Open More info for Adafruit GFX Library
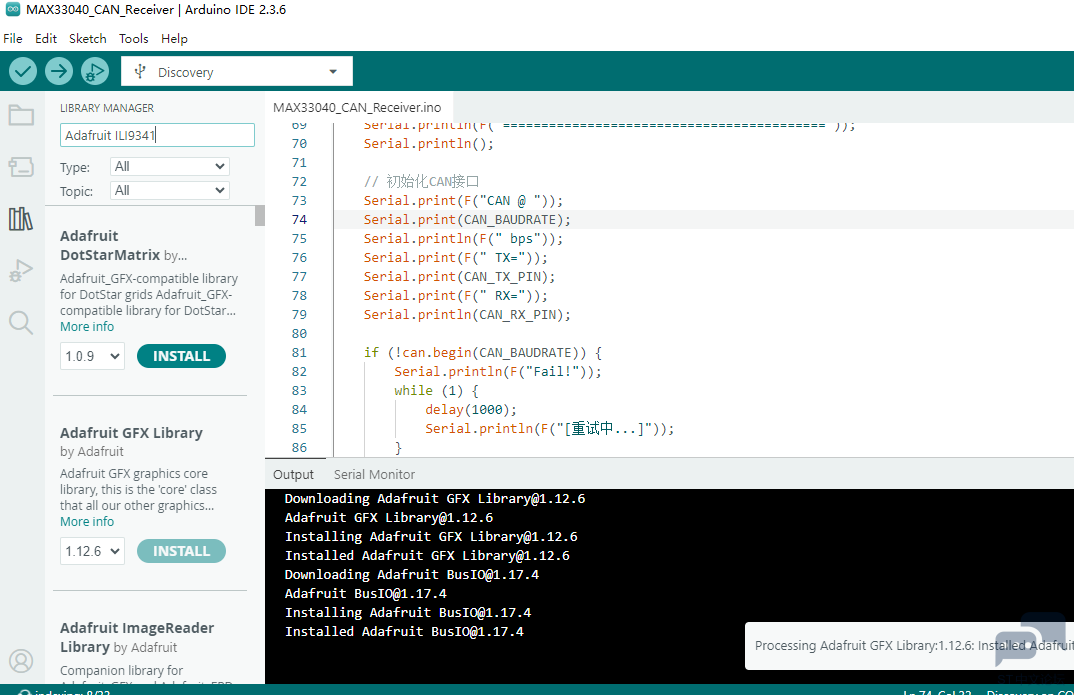 tap(87, 522)
